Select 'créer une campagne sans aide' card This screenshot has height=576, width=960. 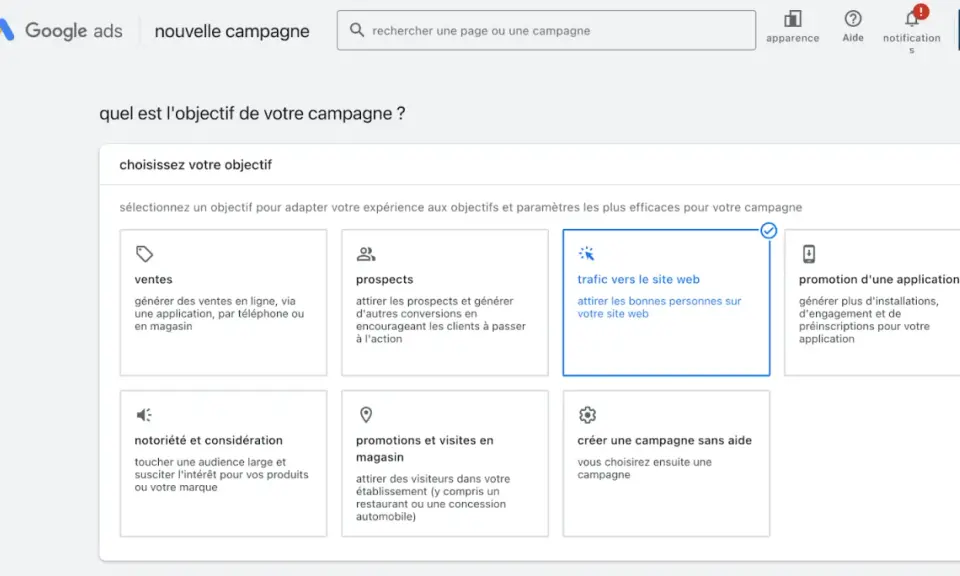(x=666, y=463)
